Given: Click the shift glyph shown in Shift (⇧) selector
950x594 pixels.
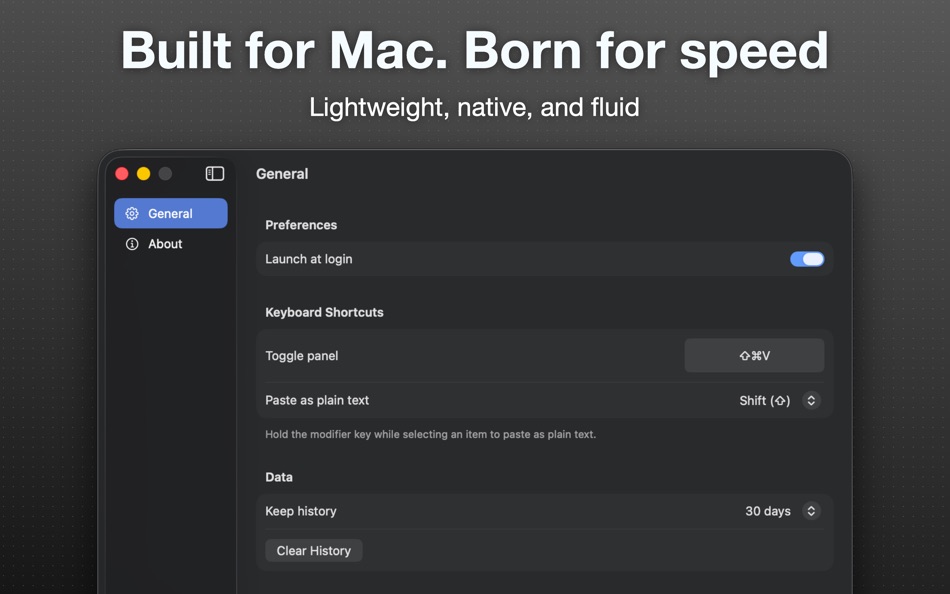Looking at the screenshot, I should (781, 400).
